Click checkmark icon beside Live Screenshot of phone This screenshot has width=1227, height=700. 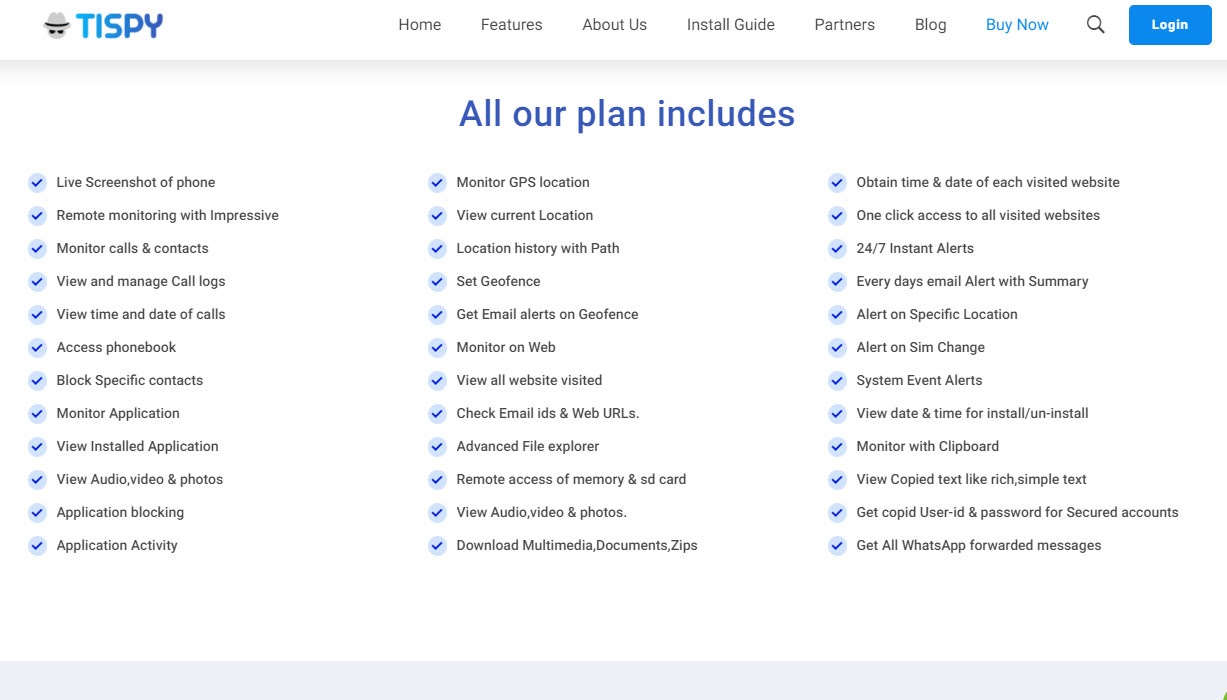(x=37, y=182)
